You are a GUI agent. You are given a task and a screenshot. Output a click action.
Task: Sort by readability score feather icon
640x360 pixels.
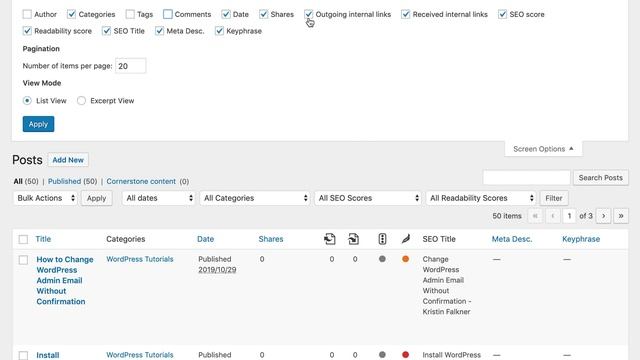405,239
